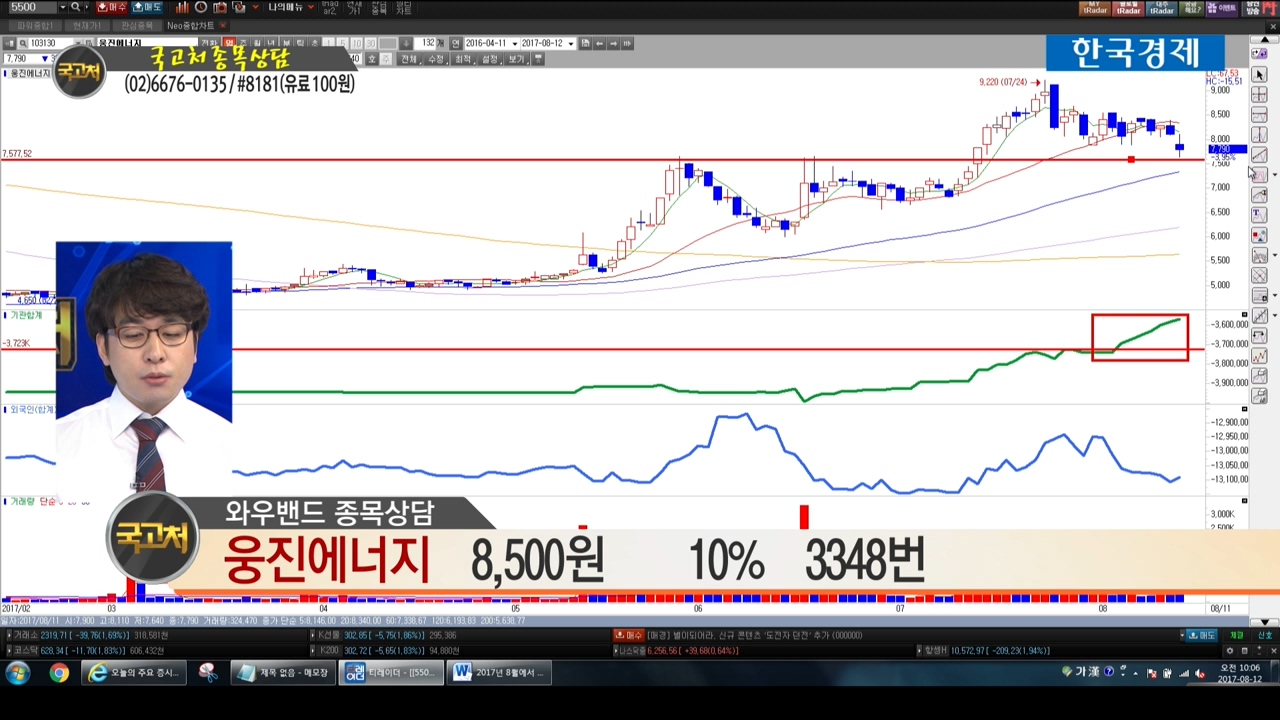Open the Windows Start button
This screenshot has height=720, width=1280.
17,673
